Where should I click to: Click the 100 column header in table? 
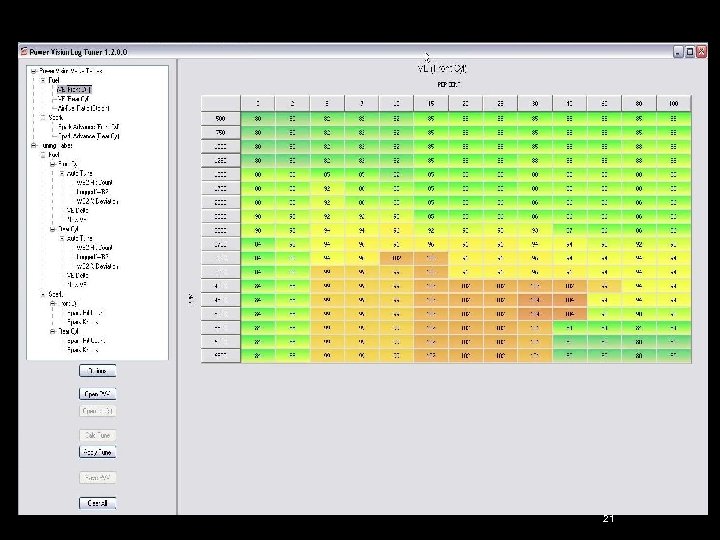point(674,103)
